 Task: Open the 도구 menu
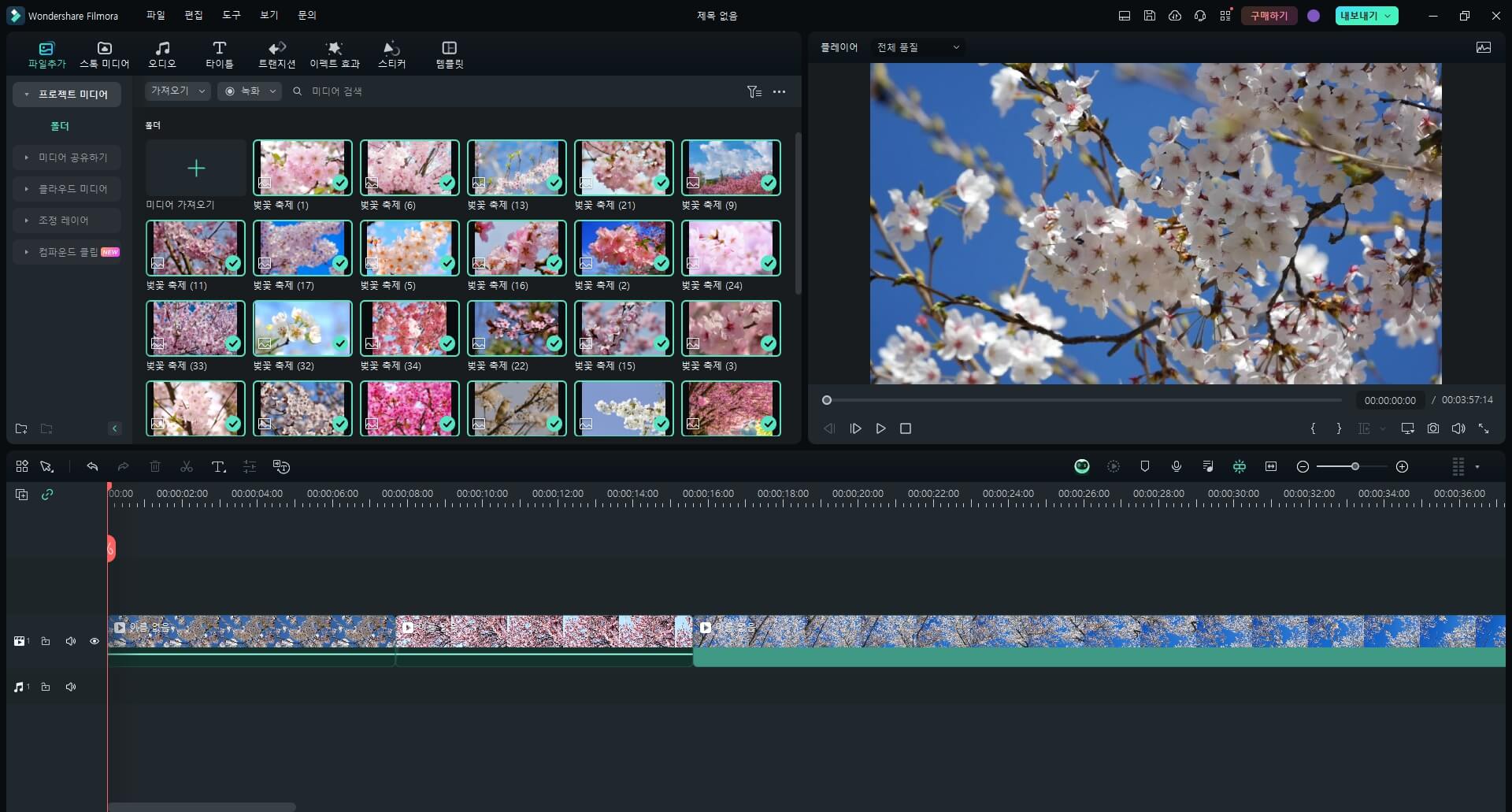[x=231, y=15]
